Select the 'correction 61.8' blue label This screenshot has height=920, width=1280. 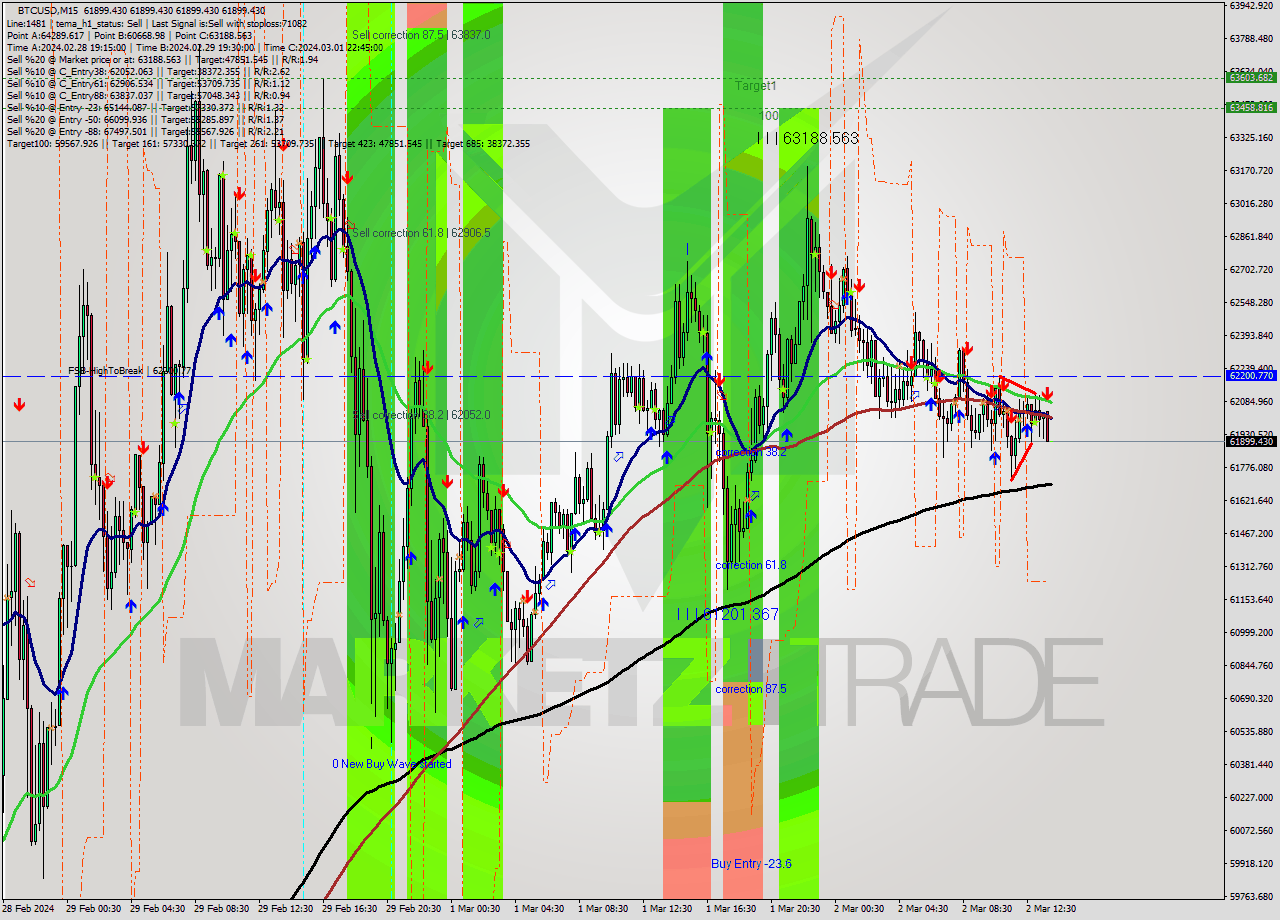pos(751,565)
